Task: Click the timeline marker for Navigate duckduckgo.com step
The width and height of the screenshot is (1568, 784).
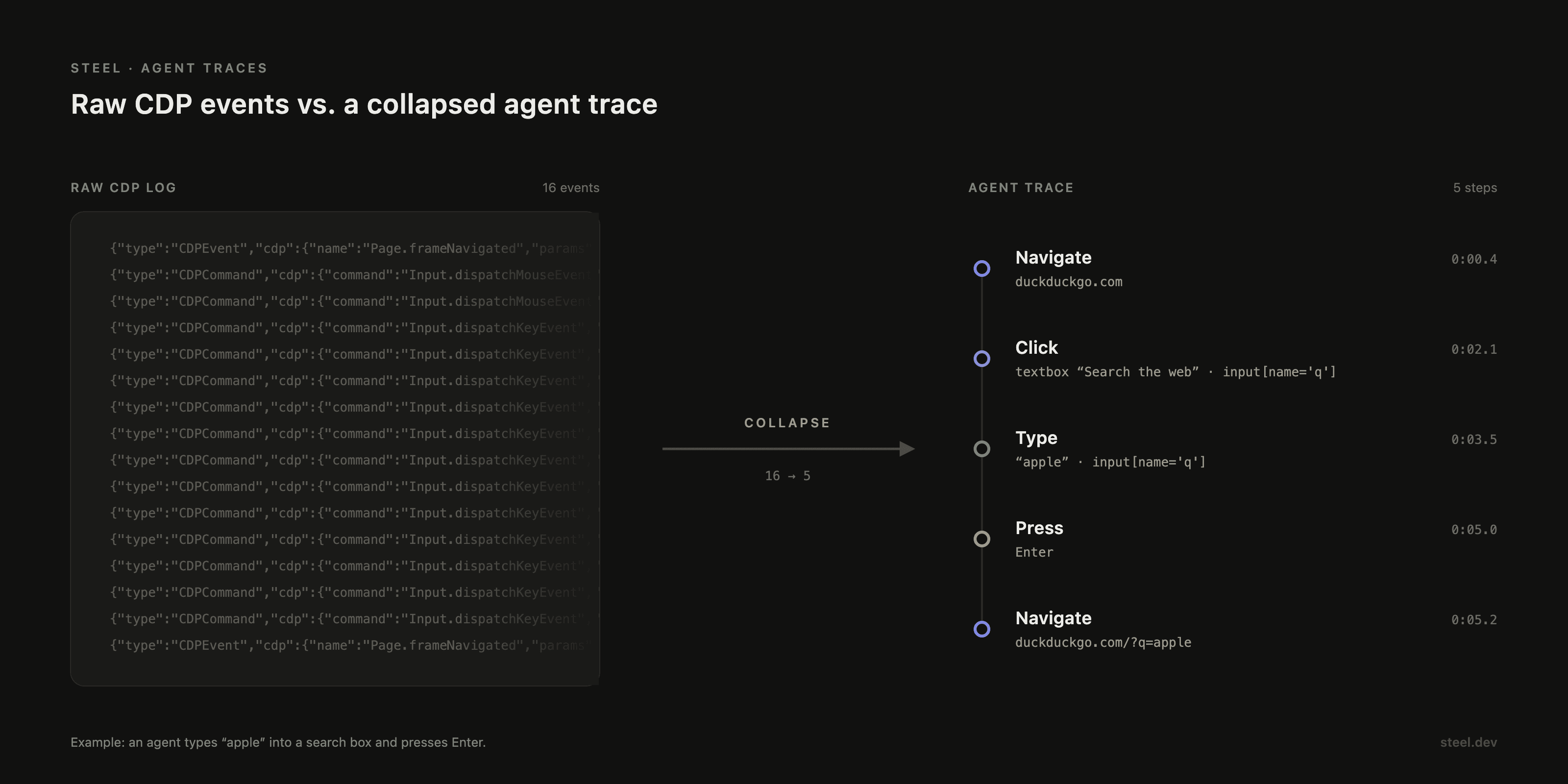Action: (982, 269)
